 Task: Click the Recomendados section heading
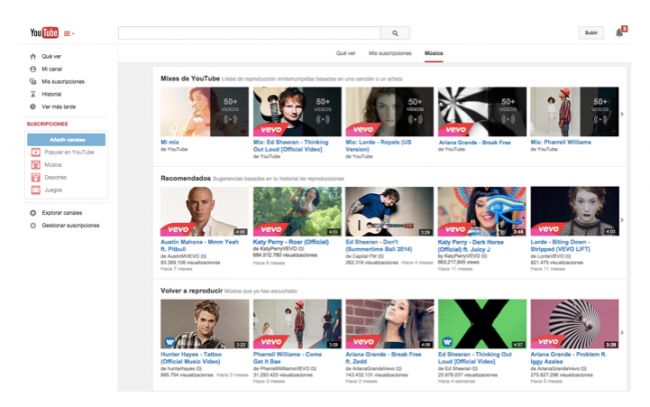pos(185,178)
